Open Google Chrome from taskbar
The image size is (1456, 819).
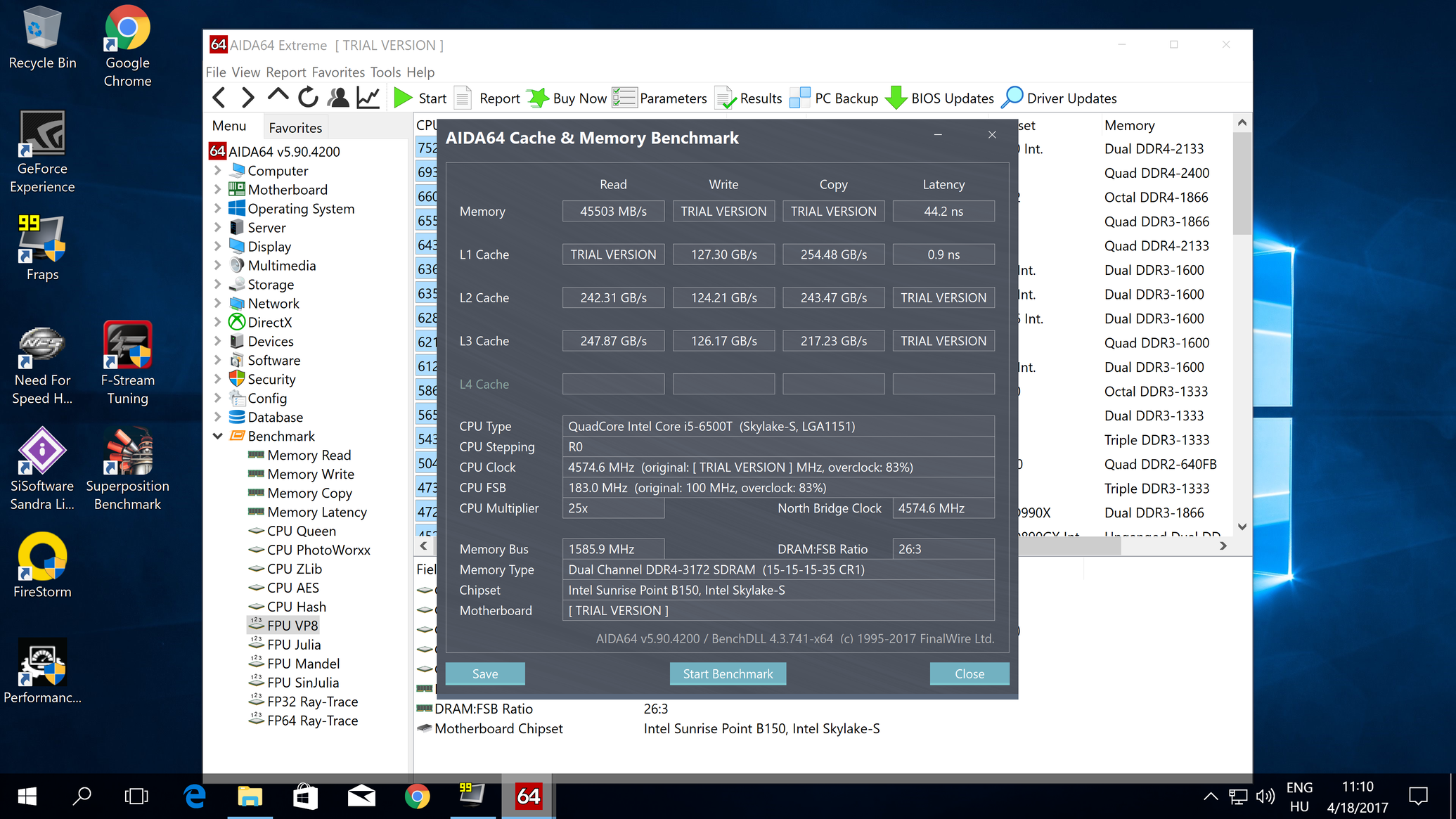(417, 797)
